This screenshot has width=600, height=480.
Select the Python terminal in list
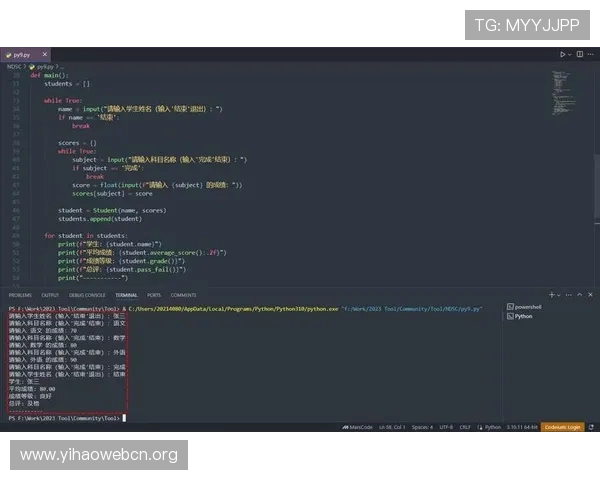(x=522, y=316)
